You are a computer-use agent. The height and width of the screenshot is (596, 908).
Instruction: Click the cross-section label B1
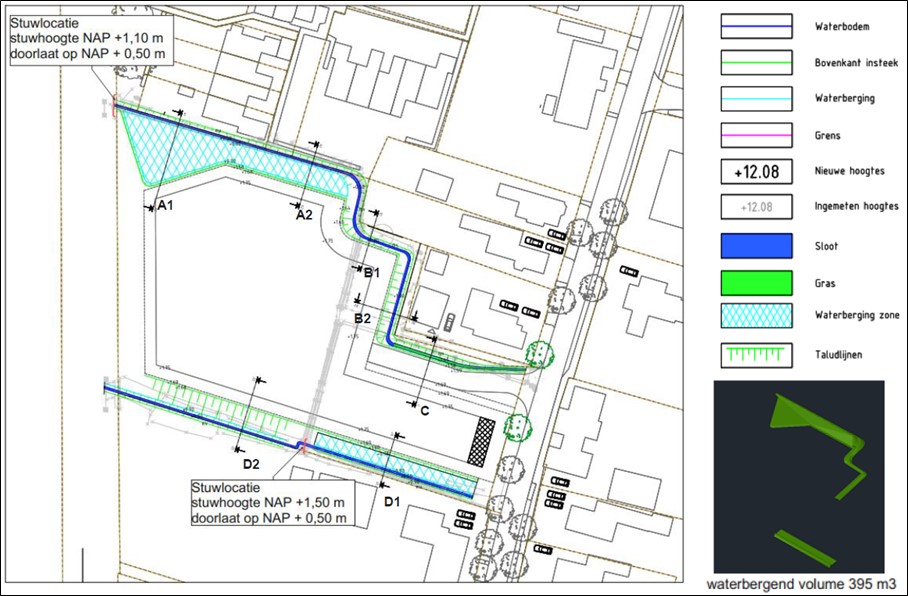(371, 272)
